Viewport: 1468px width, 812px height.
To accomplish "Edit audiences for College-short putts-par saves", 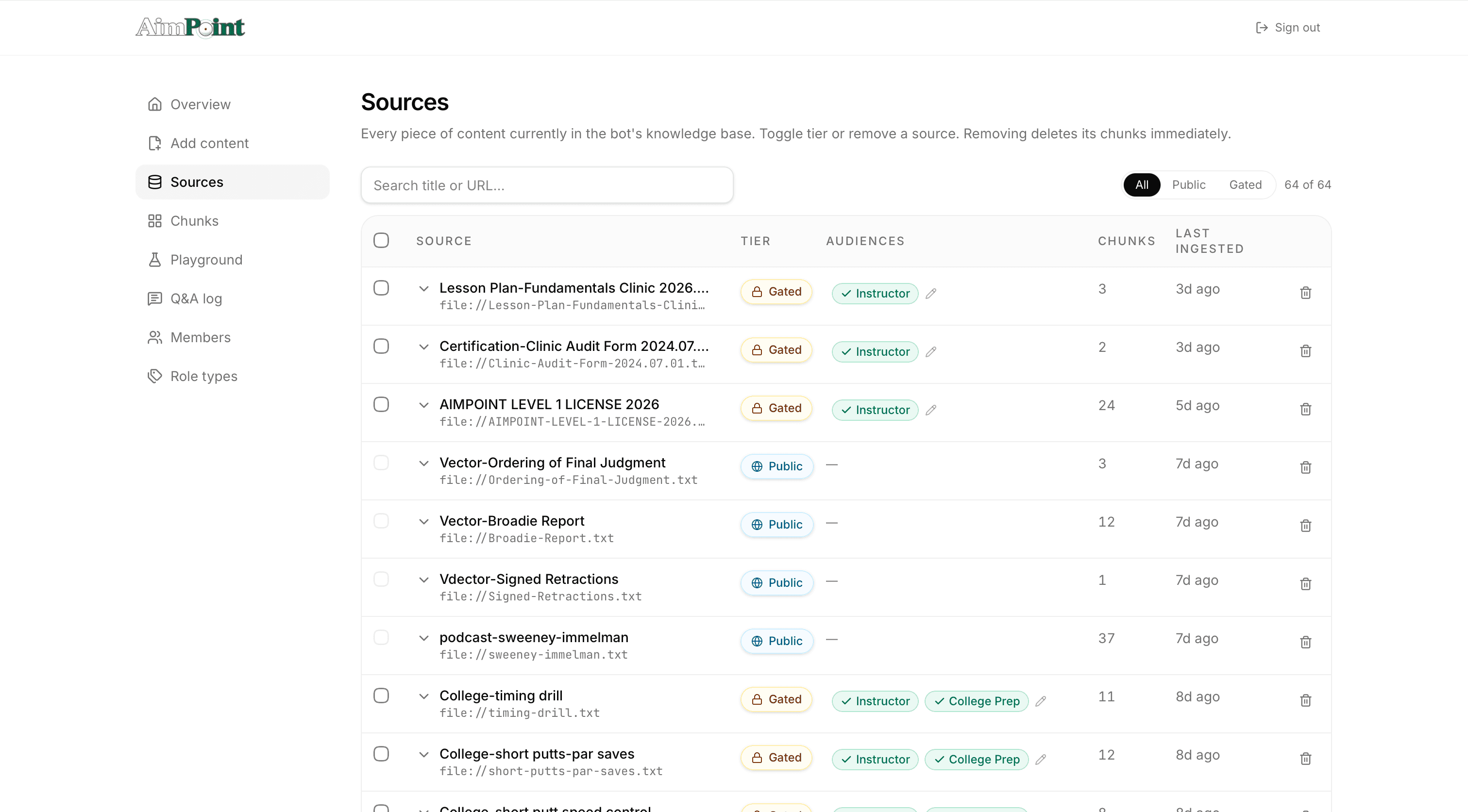I will pyautogui.click(x=1041, y=759).
